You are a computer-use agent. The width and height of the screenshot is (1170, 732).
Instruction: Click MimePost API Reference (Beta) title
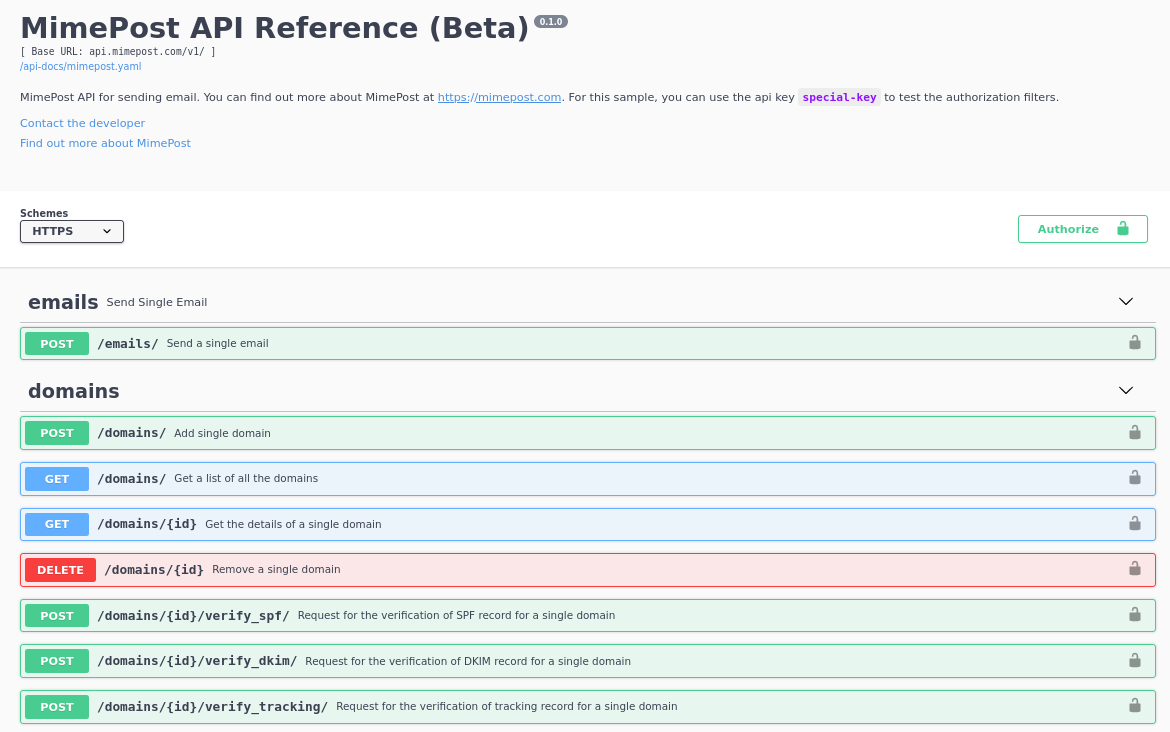point(275,28)
